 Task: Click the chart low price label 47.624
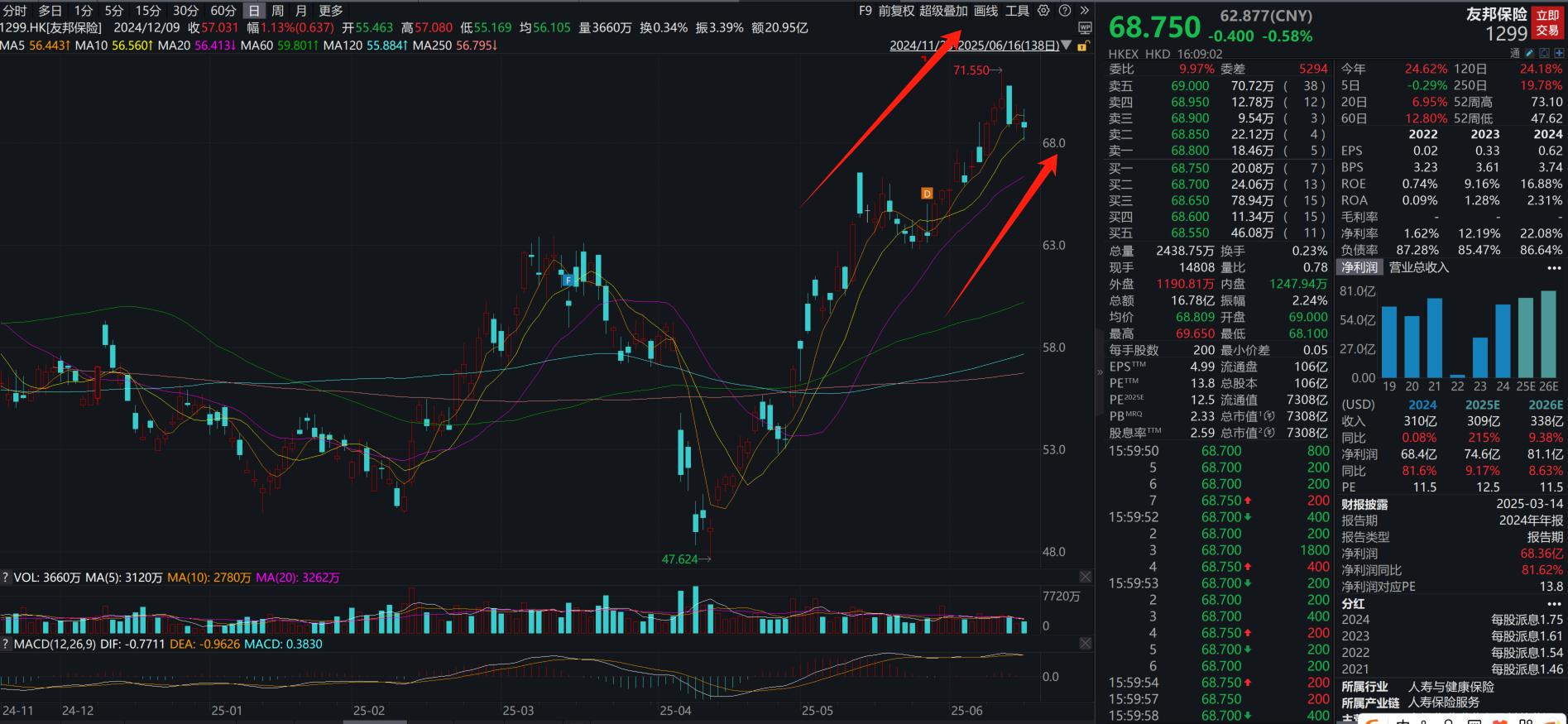[x=679, y=559]
